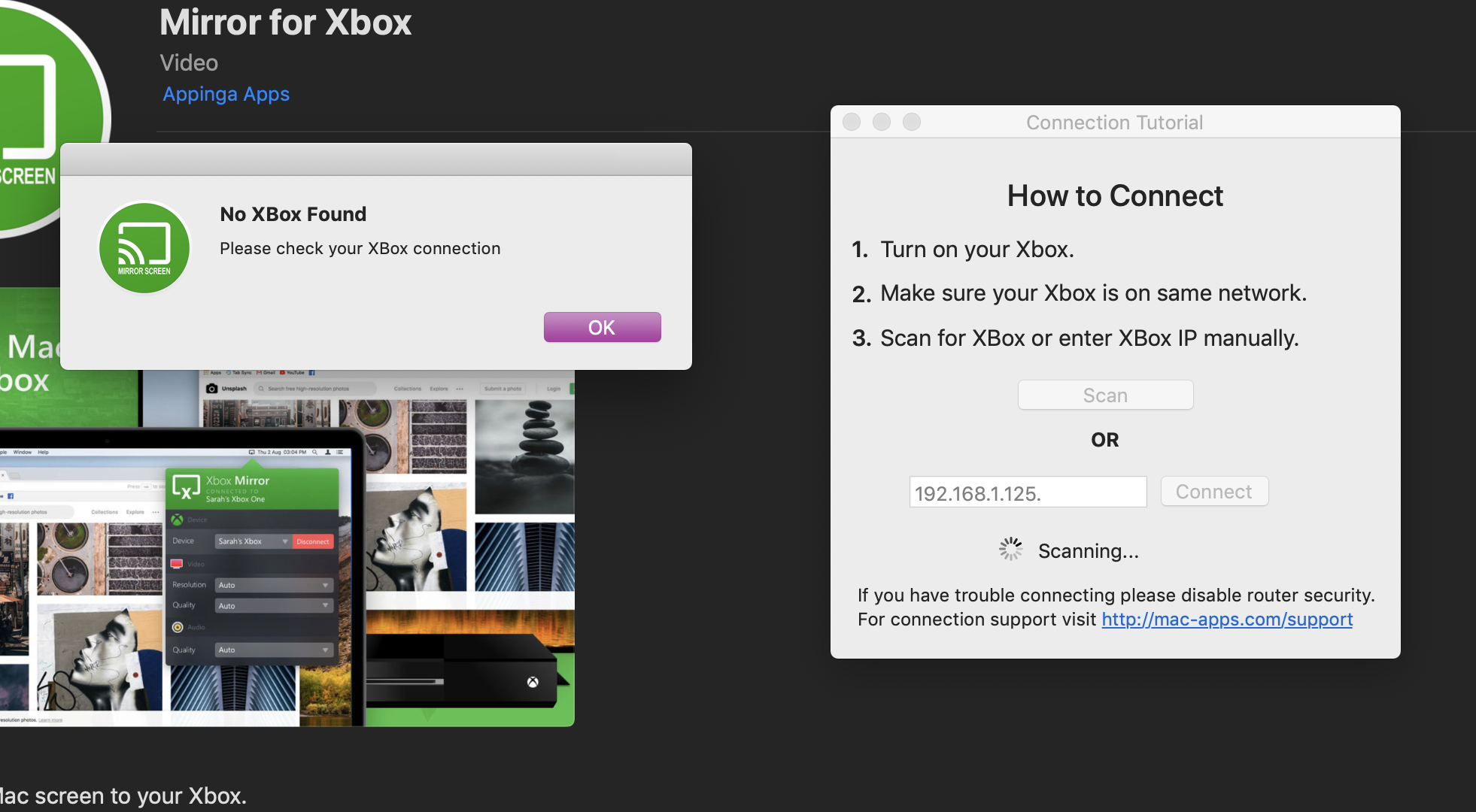Click 'Please check your XBox connection' message

tap(360, 248)
